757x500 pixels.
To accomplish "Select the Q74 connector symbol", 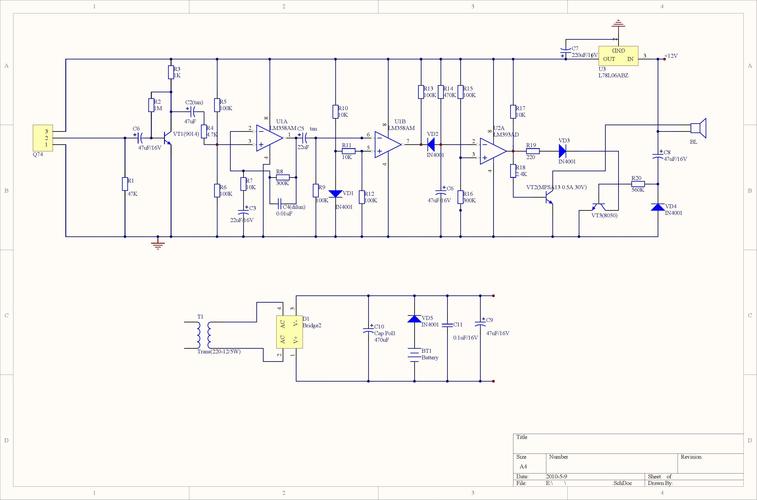I will (42, 138).
